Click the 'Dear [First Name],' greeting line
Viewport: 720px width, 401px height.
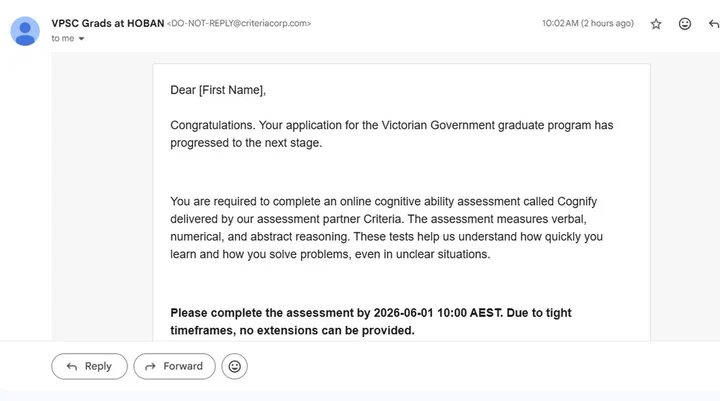pos(218,90)
